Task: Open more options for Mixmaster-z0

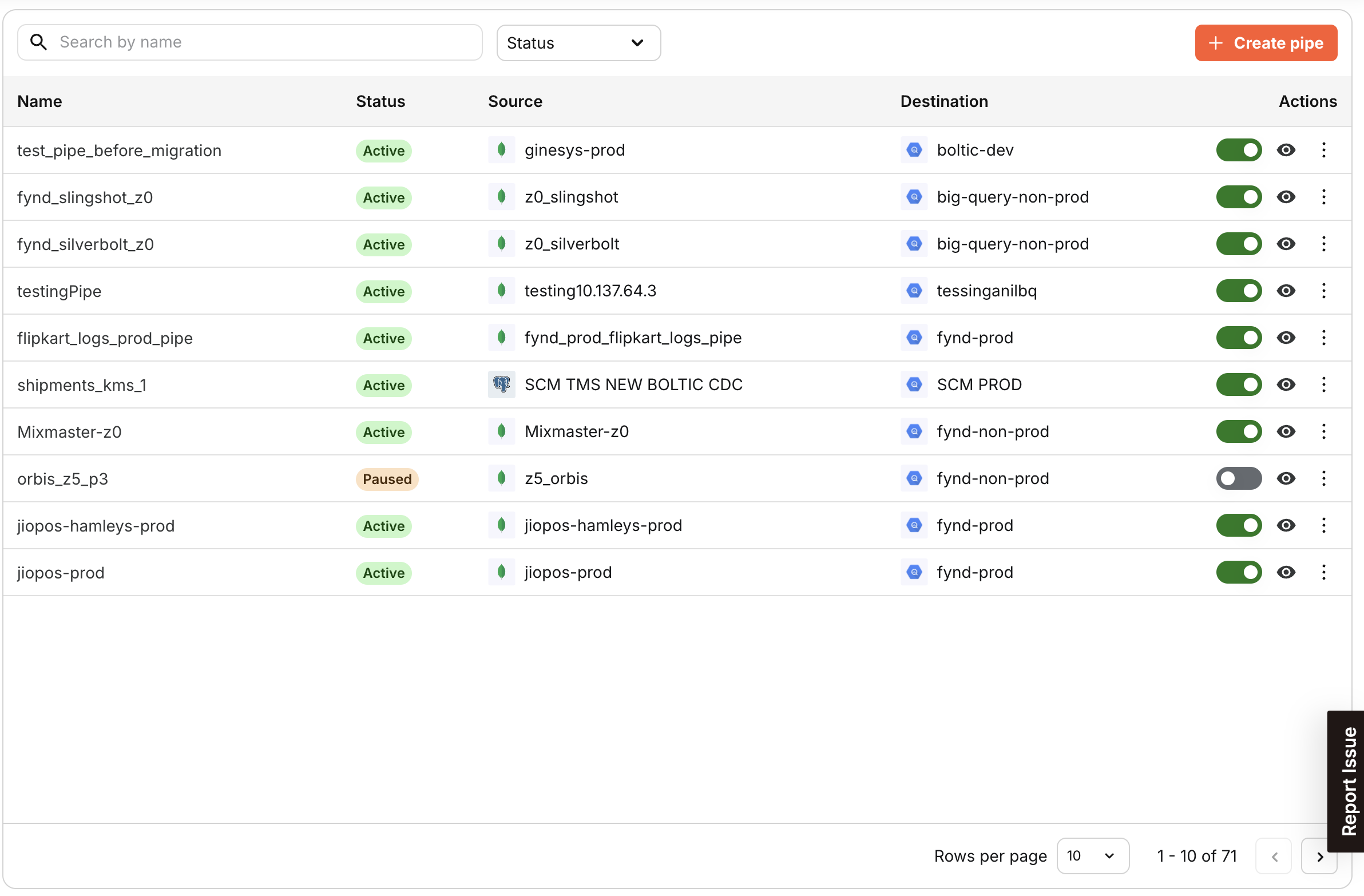Action: click(1324, 431)
